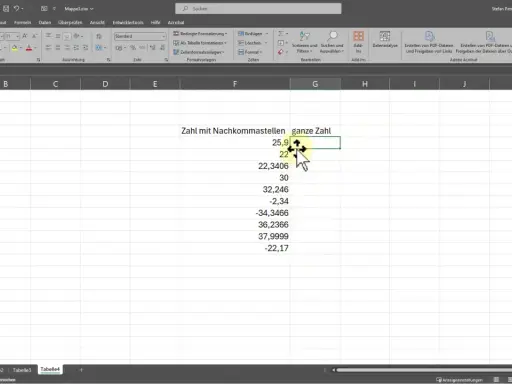
Task: Open the Standard number format dropdown
Action: click(163, 36)
